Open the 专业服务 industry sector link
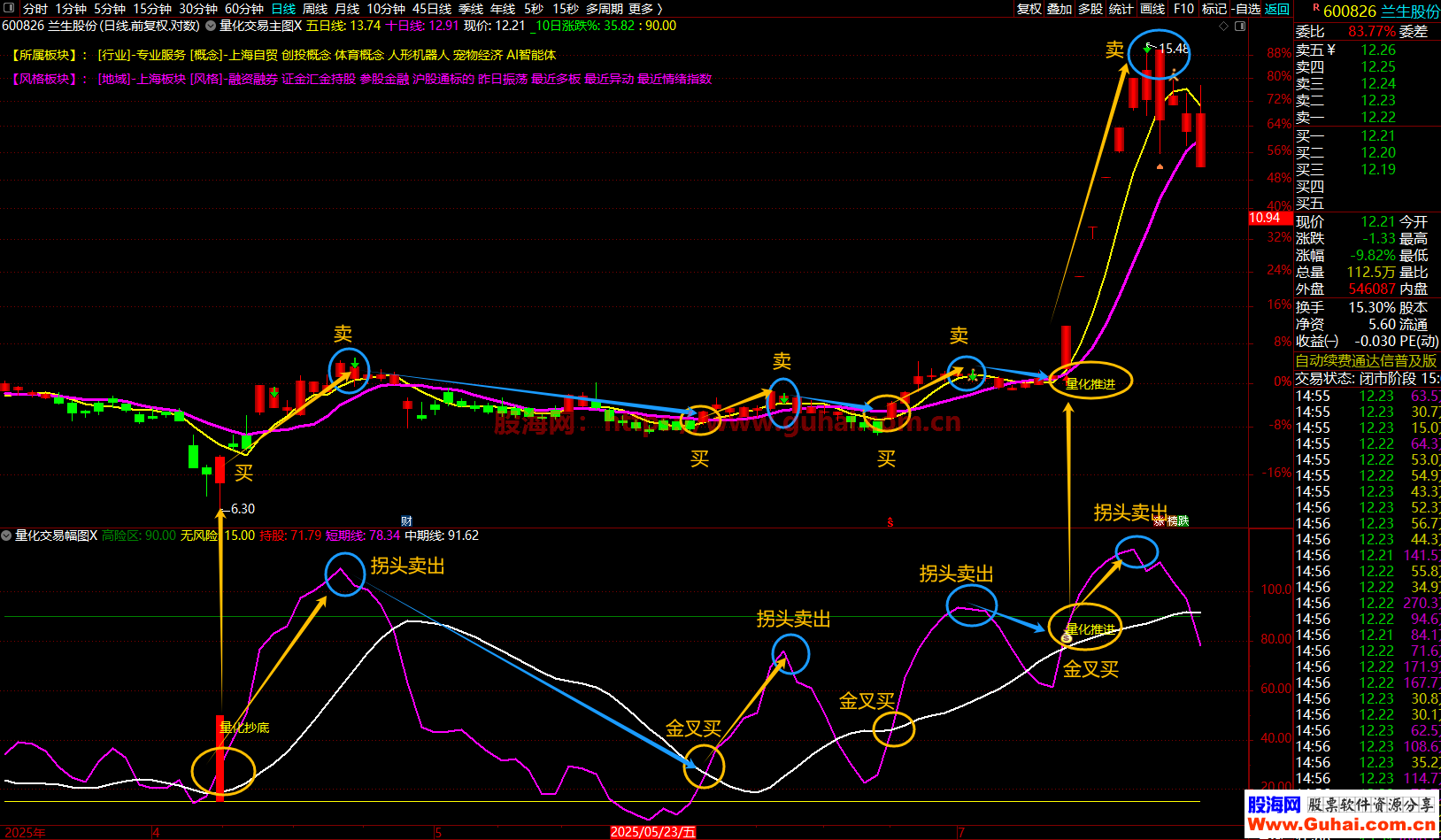This screenshot has width=1441, height=840. click(160, 55)
